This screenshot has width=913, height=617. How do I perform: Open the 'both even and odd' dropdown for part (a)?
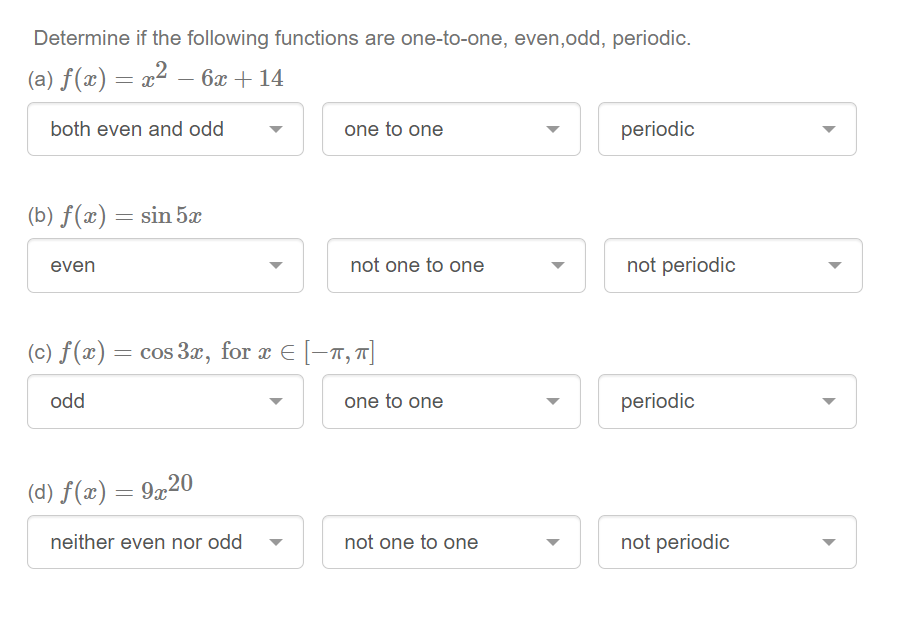165,129
